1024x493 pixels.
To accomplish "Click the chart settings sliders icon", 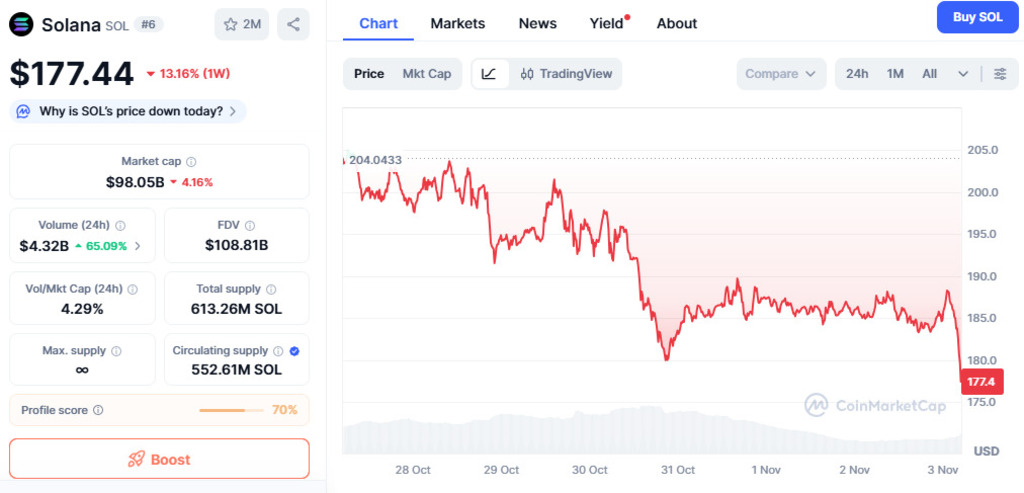I will pyautogui.click(x=999, y=74).
